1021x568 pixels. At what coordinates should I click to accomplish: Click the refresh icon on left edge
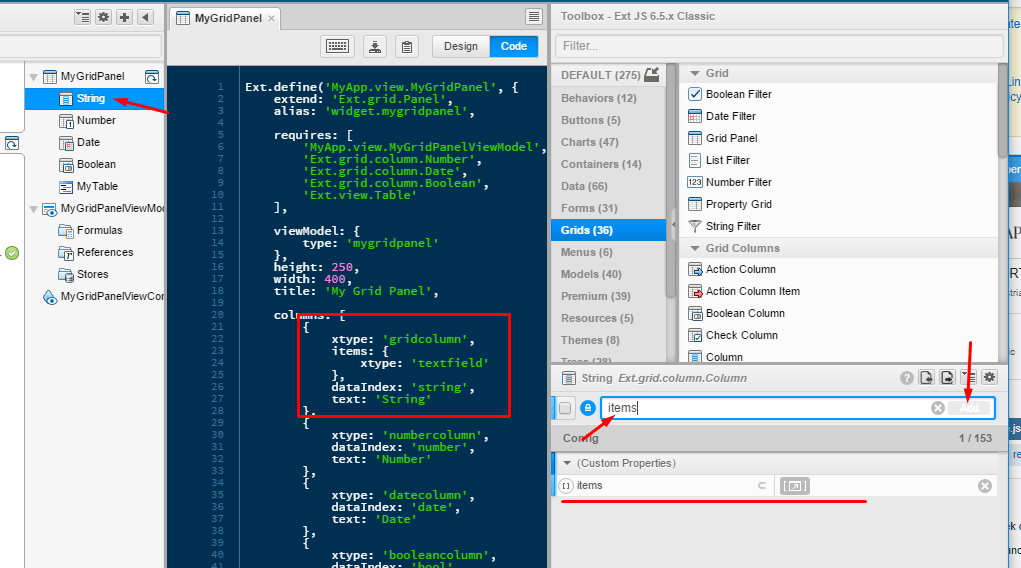(12, 143)
